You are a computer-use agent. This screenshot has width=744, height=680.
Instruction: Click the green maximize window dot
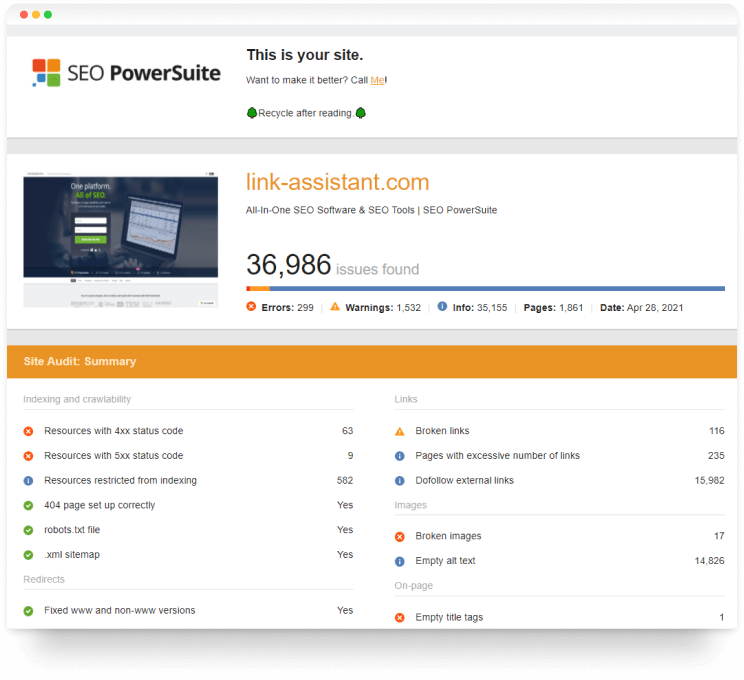click(x=48, y=15)
